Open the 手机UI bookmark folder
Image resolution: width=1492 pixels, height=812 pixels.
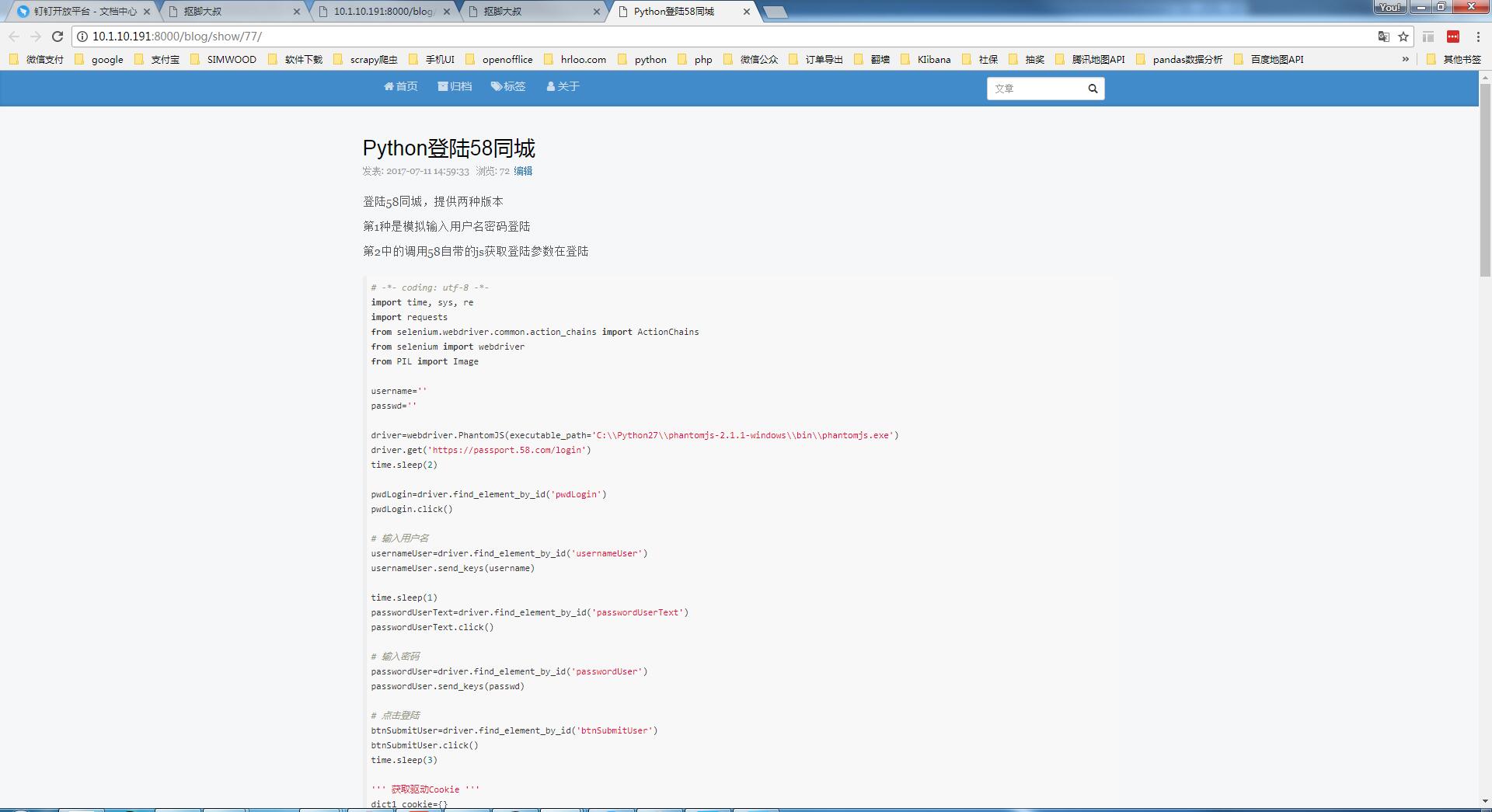tap(431, 59)
